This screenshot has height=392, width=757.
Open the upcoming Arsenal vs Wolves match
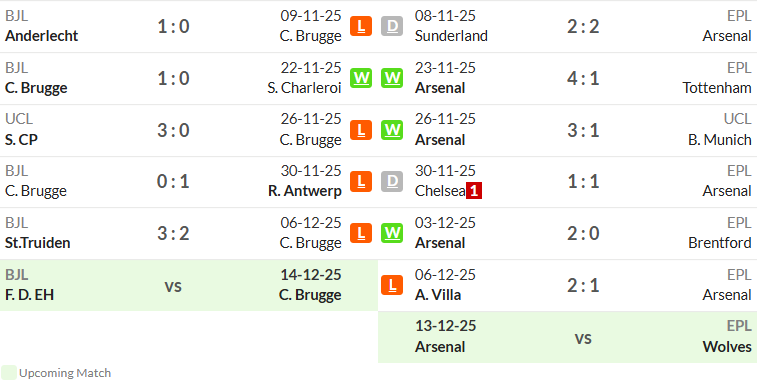pyautogui.click(x=567, y=337)
